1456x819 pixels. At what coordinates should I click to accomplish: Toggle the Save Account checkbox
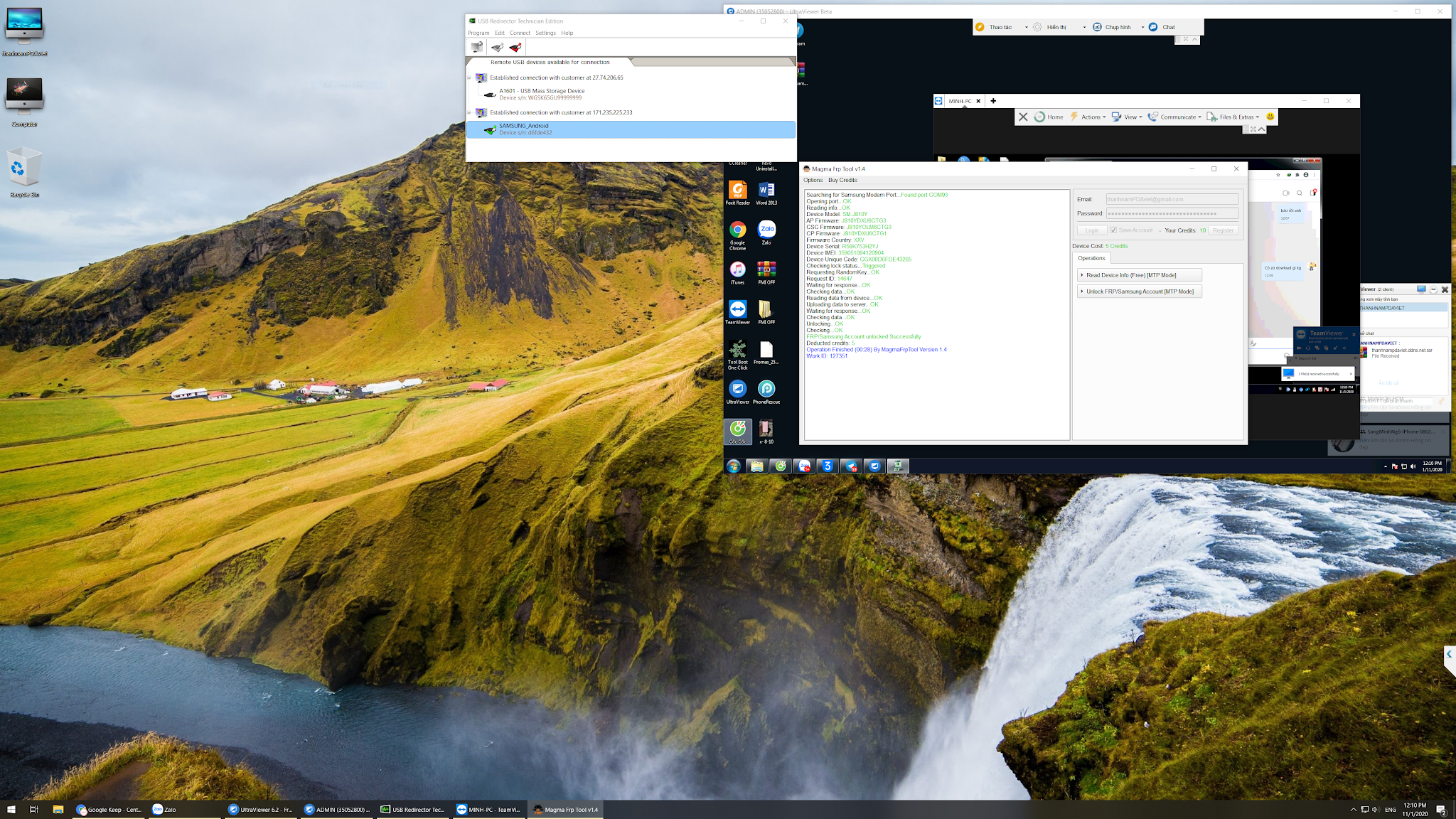1113,230
